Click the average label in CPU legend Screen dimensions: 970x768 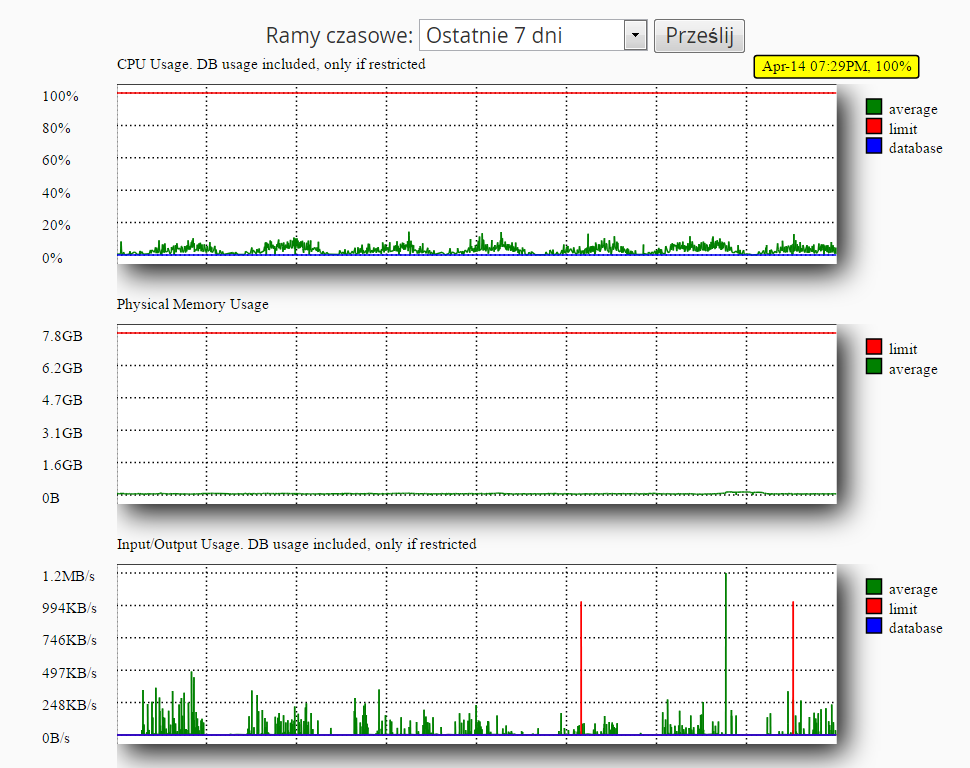pyautogui.click(x=913, y=110)
